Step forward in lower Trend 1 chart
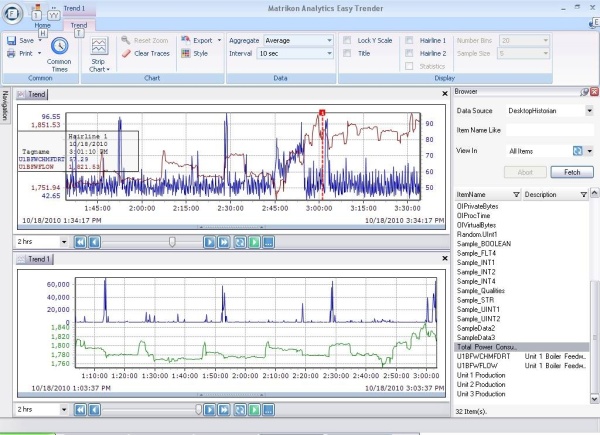The width and height of the screenshot is (600, 435). (x=209, y=410)
